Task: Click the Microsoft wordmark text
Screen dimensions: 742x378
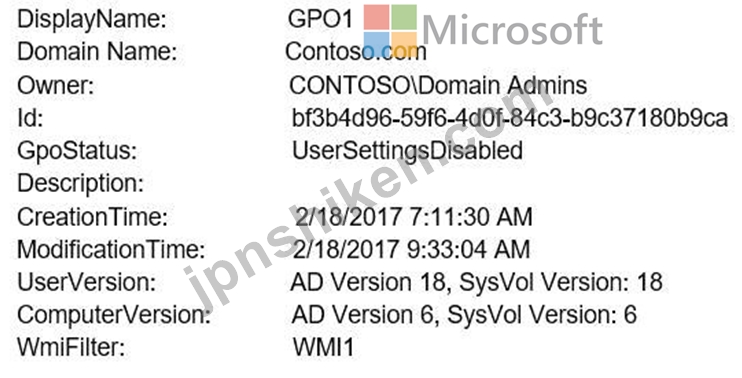Action: click(x=512, y=31)
